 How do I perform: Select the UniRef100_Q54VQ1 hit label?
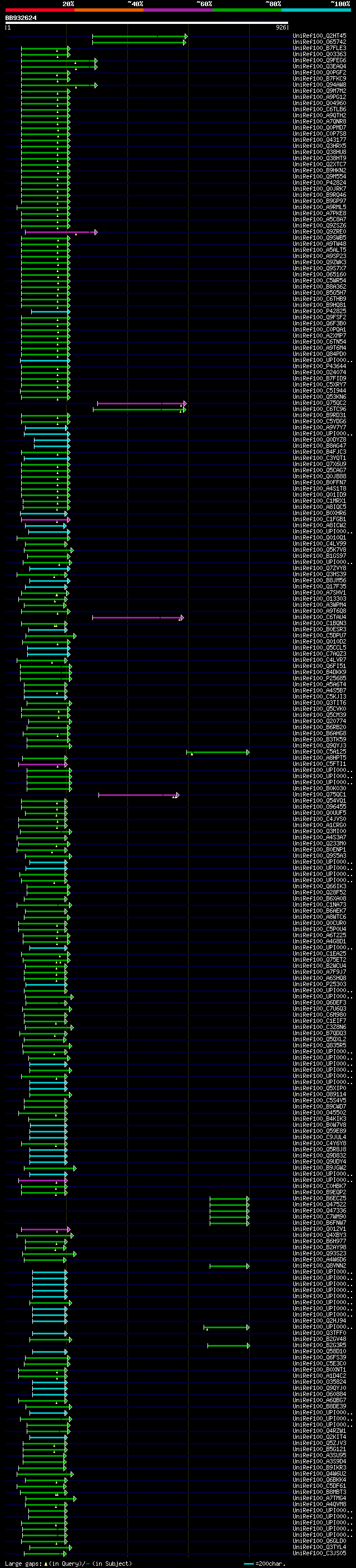tap(319, 800)
